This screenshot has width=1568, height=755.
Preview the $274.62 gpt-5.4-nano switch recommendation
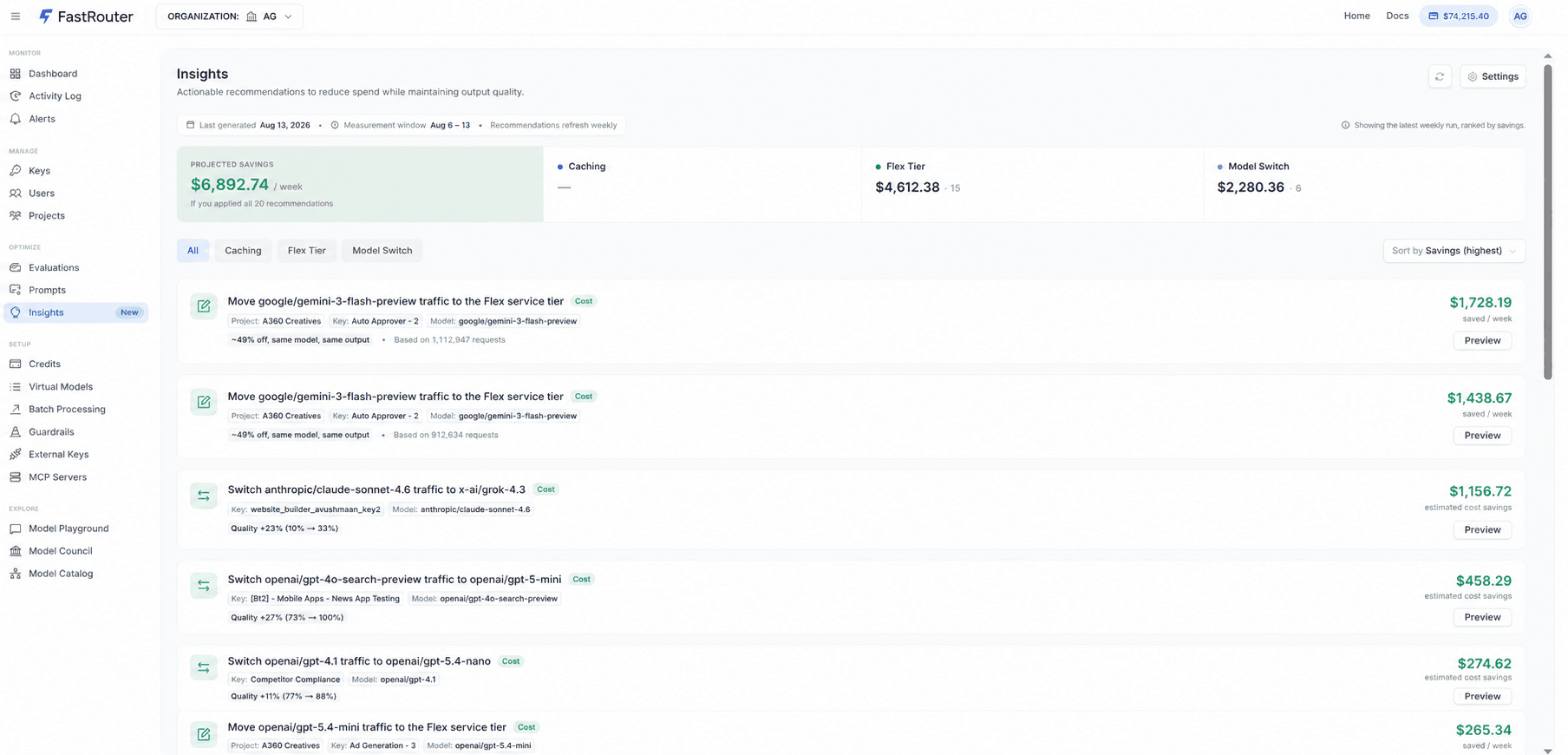pyautogui.click(x=1482, y=697)
